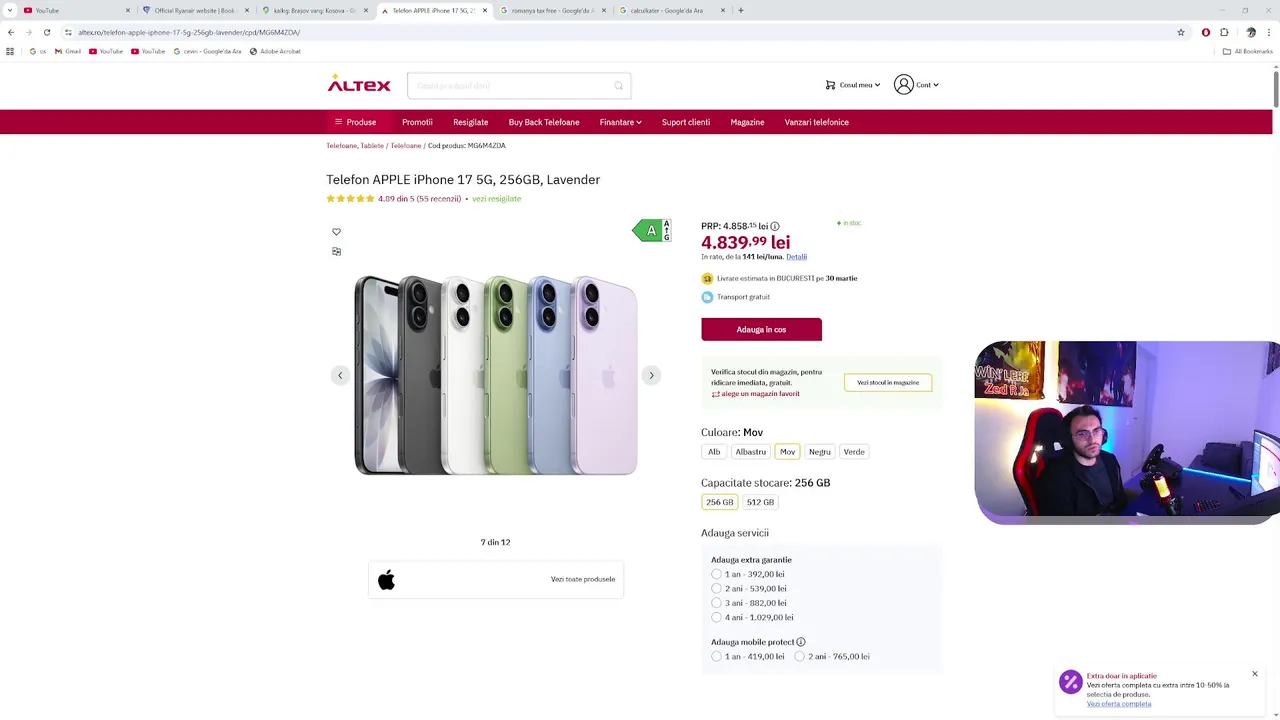This screenshot has width=1280, height=720.
Task: Click the PRP price info icon
Action: pyautogui.click(x=775, y=227)
